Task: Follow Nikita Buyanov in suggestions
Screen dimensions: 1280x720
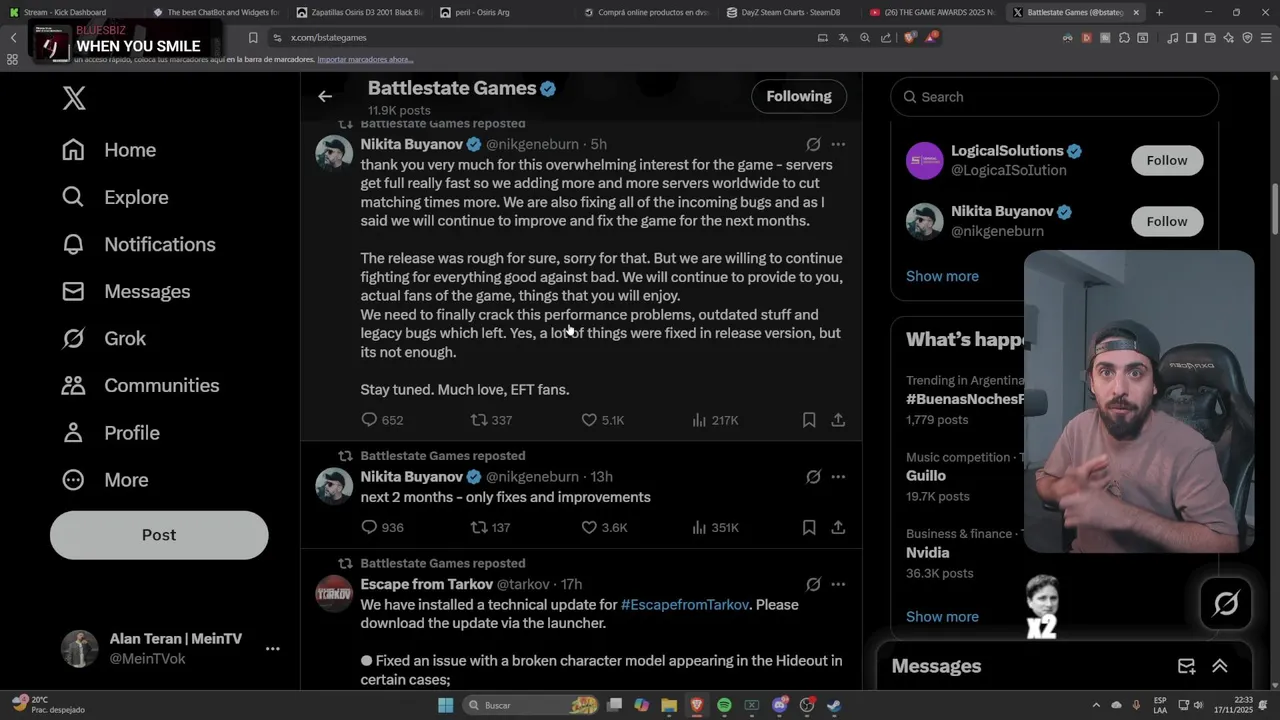Action: (1166, 221)
